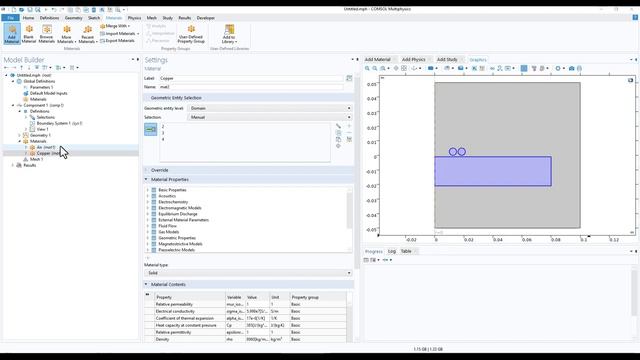Switch to the Geometry ribbon tab
This screenshot has width=640, height=360.
point(73,18)
